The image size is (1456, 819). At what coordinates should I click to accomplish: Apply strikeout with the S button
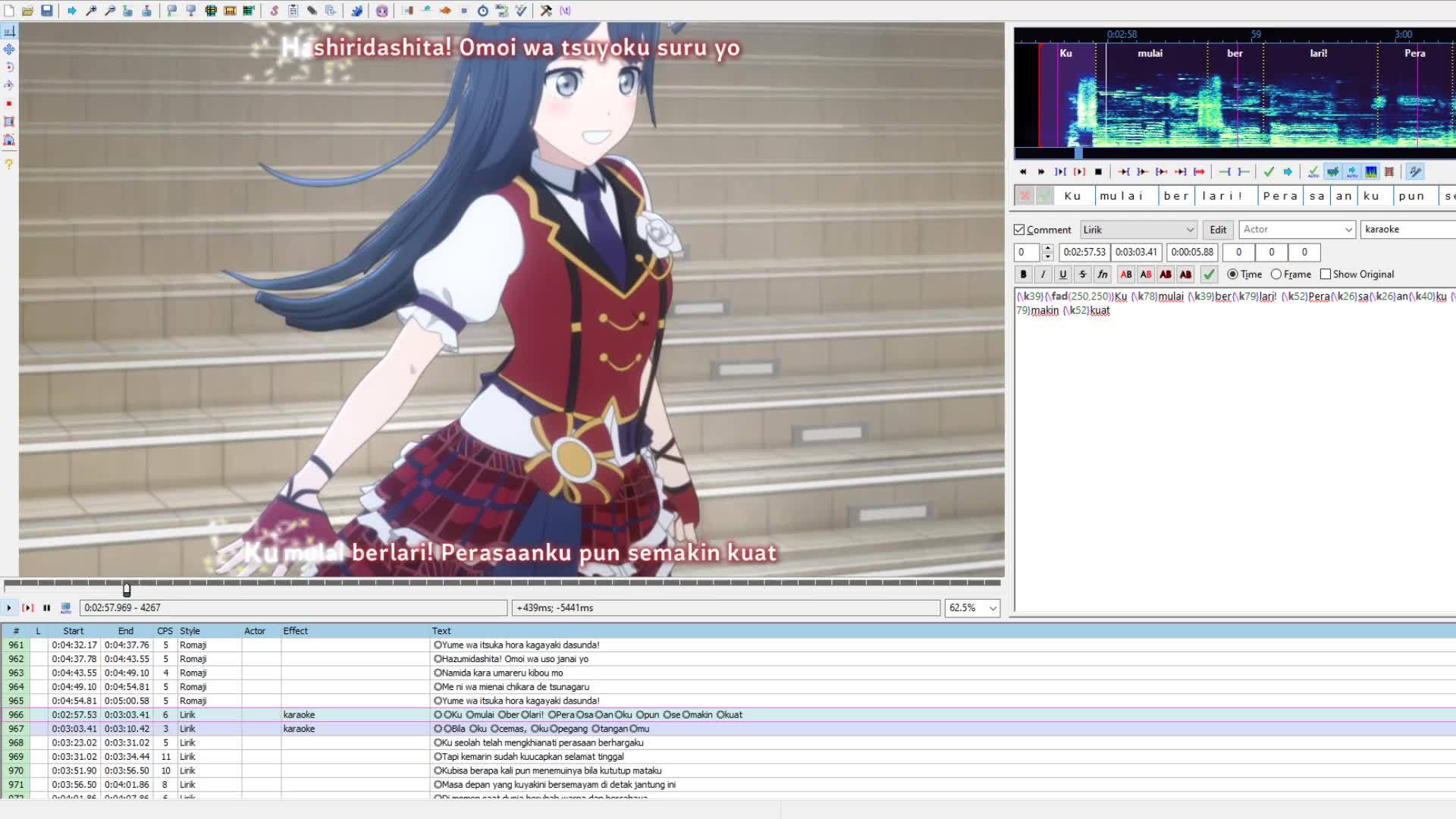coord(1082,275)
